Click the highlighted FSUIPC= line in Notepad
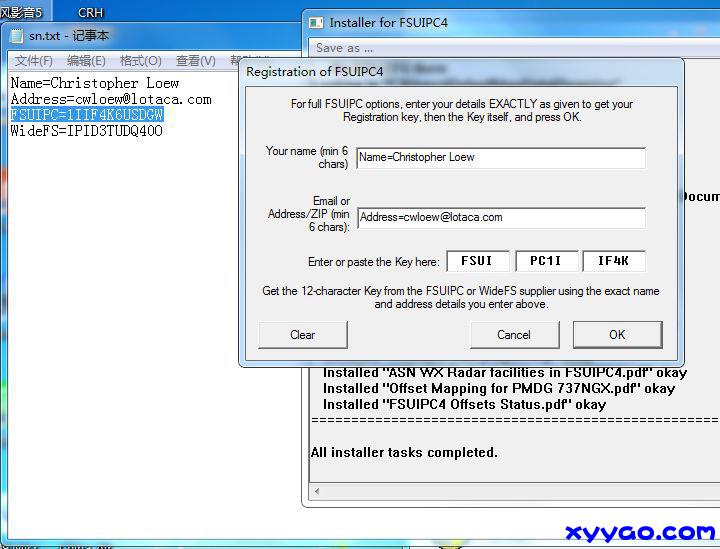Viewport: 720px width, 549px height. click(86, 115)
